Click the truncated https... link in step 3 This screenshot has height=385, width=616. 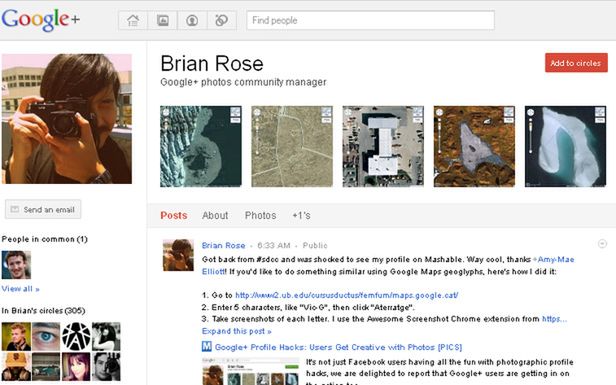(554, 319)
